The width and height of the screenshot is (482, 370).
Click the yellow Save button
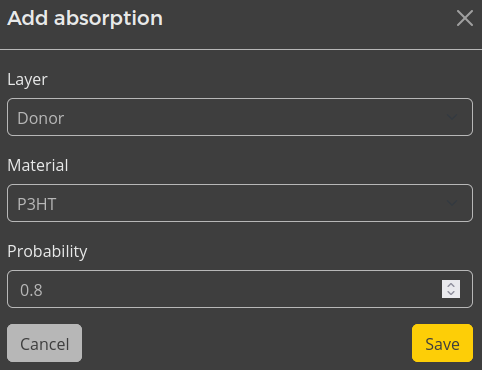(x=442, y=343)
